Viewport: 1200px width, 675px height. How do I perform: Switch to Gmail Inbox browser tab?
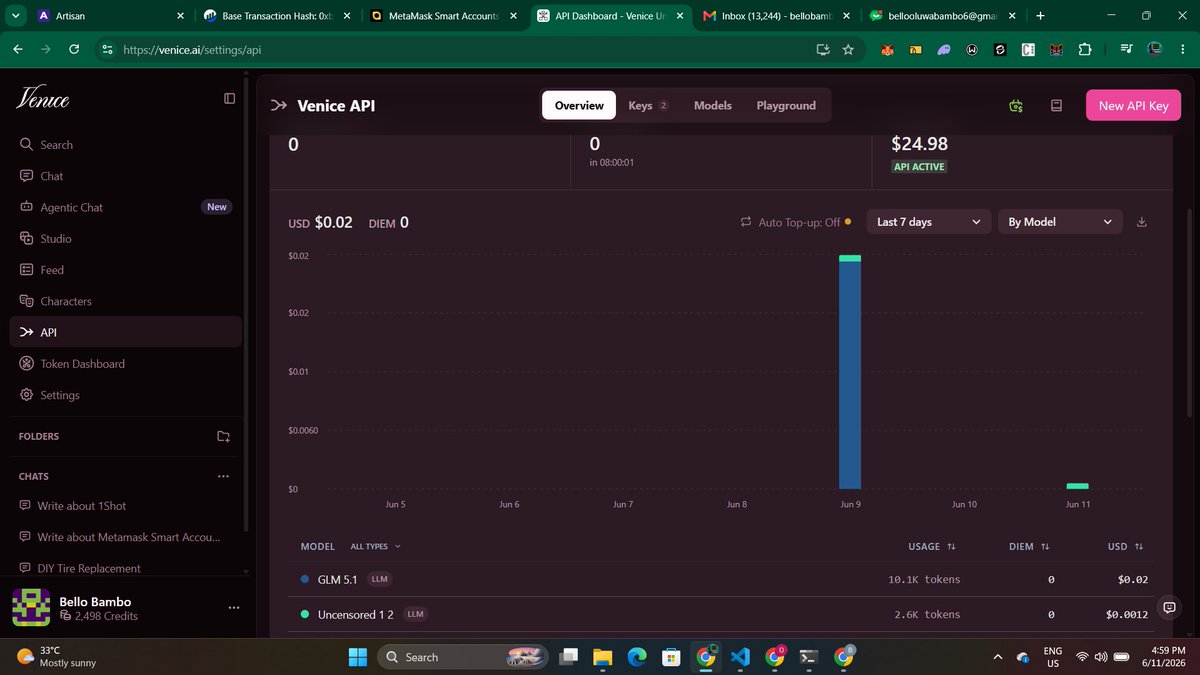[775, 16]
